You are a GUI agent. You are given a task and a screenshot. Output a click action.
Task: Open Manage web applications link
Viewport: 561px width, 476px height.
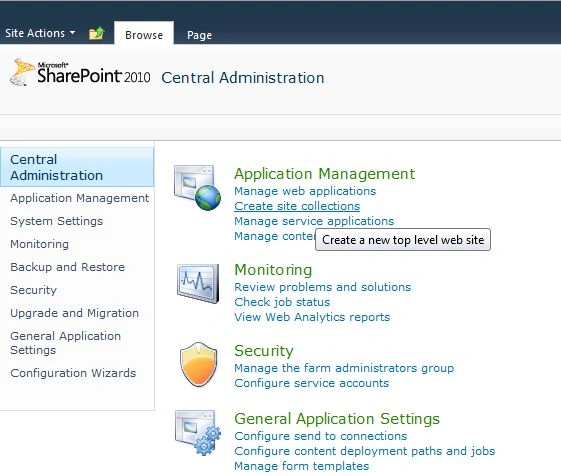pos(305,191)
